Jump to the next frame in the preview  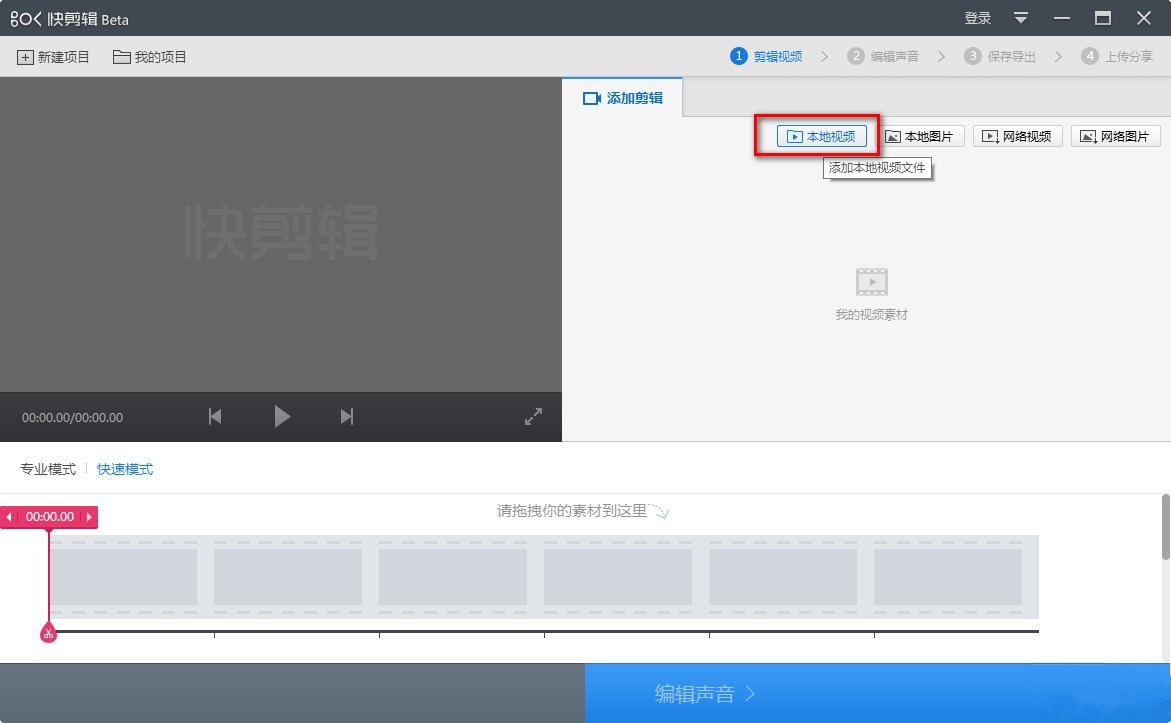[345, 417]
